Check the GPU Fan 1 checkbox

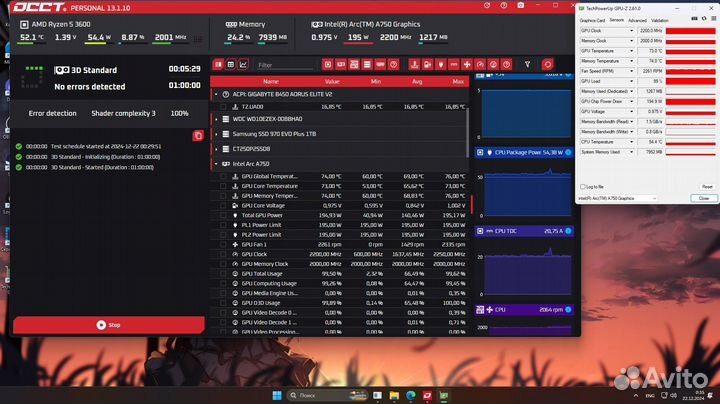[223, 245]
